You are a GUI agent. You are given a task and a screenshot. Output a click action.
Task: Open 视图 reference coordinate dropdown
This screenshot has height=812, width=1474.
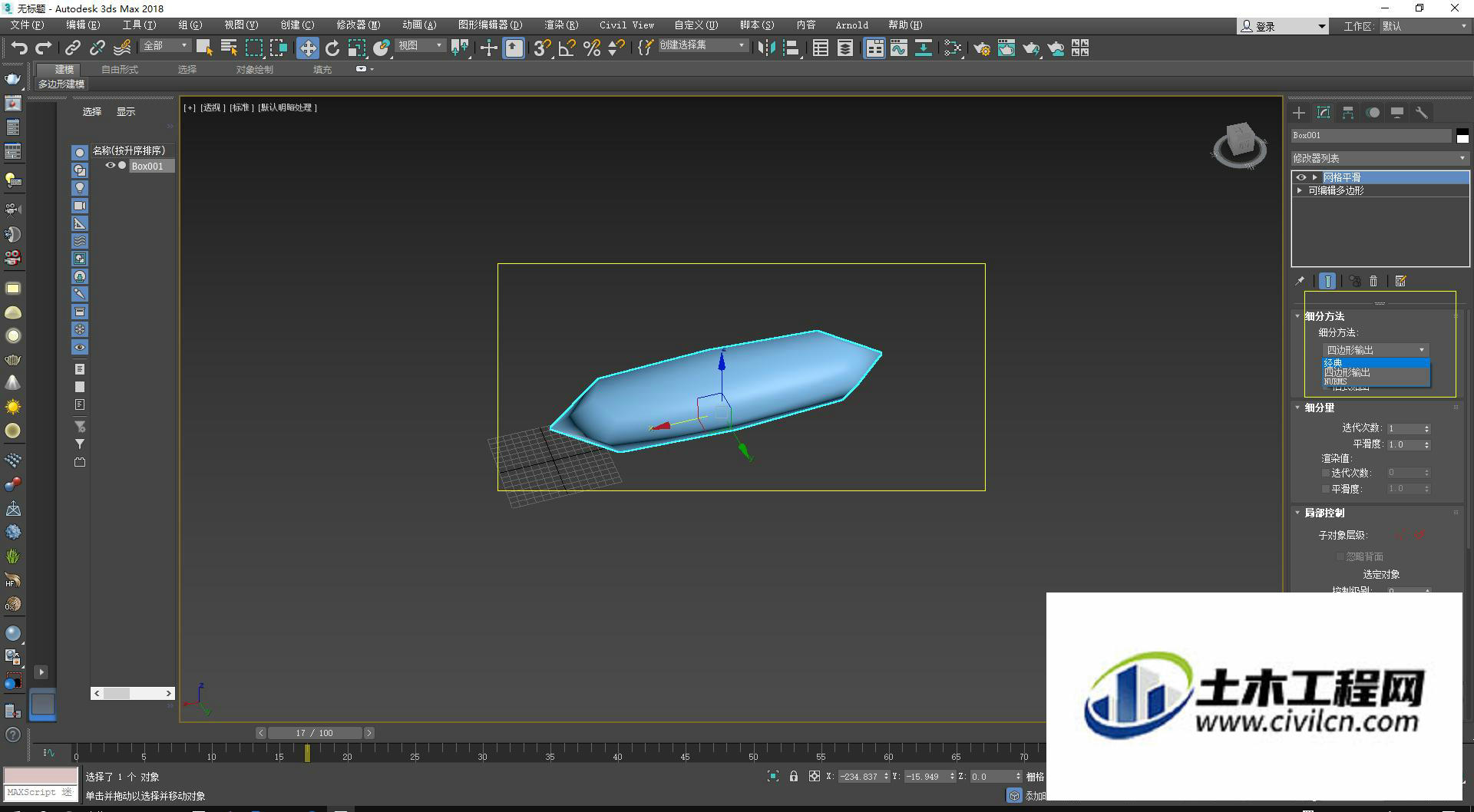tap(421, 46)
